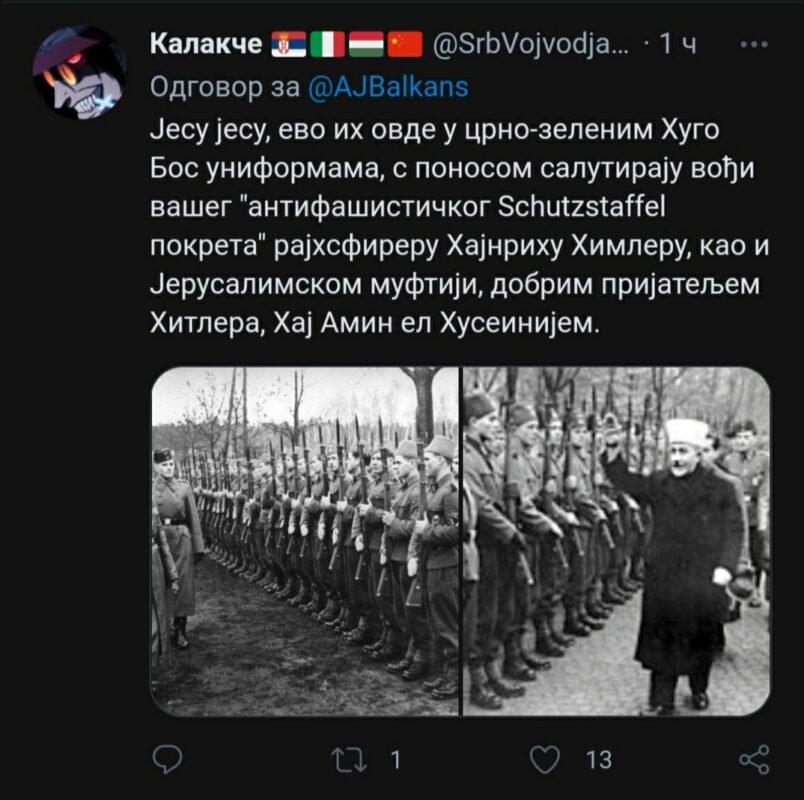
Task: Like the tweet with the heart icon
Action: pos(545,759)
